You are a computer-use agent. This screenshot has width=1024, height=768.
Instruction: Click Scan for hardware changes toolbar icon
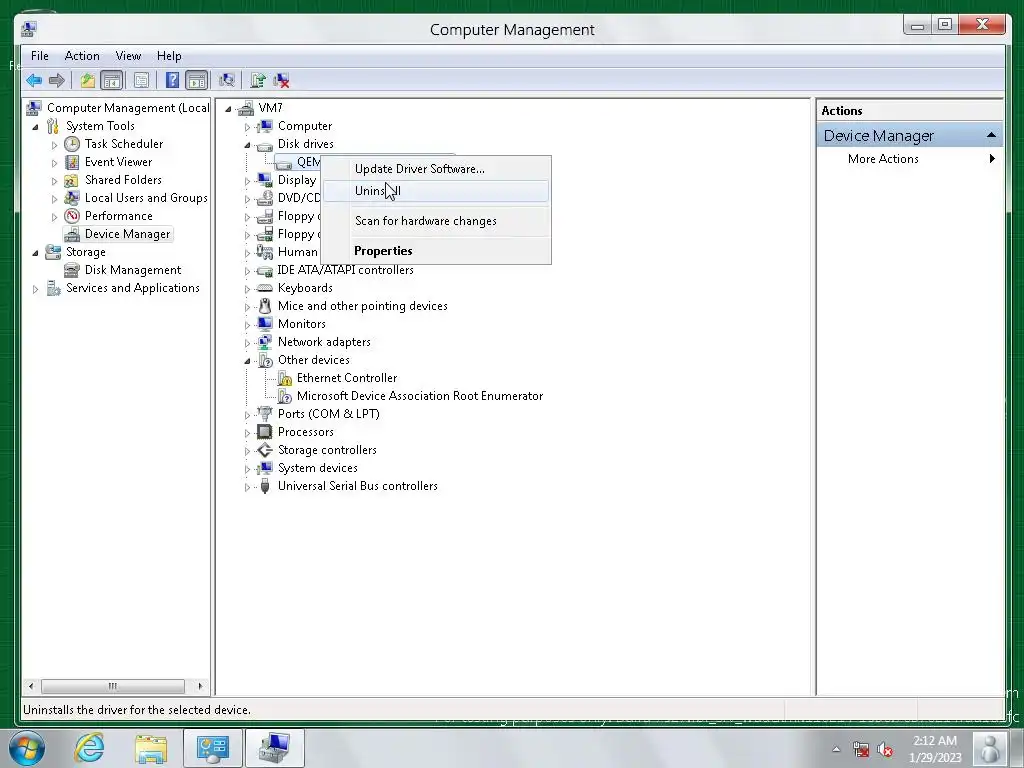227,80
